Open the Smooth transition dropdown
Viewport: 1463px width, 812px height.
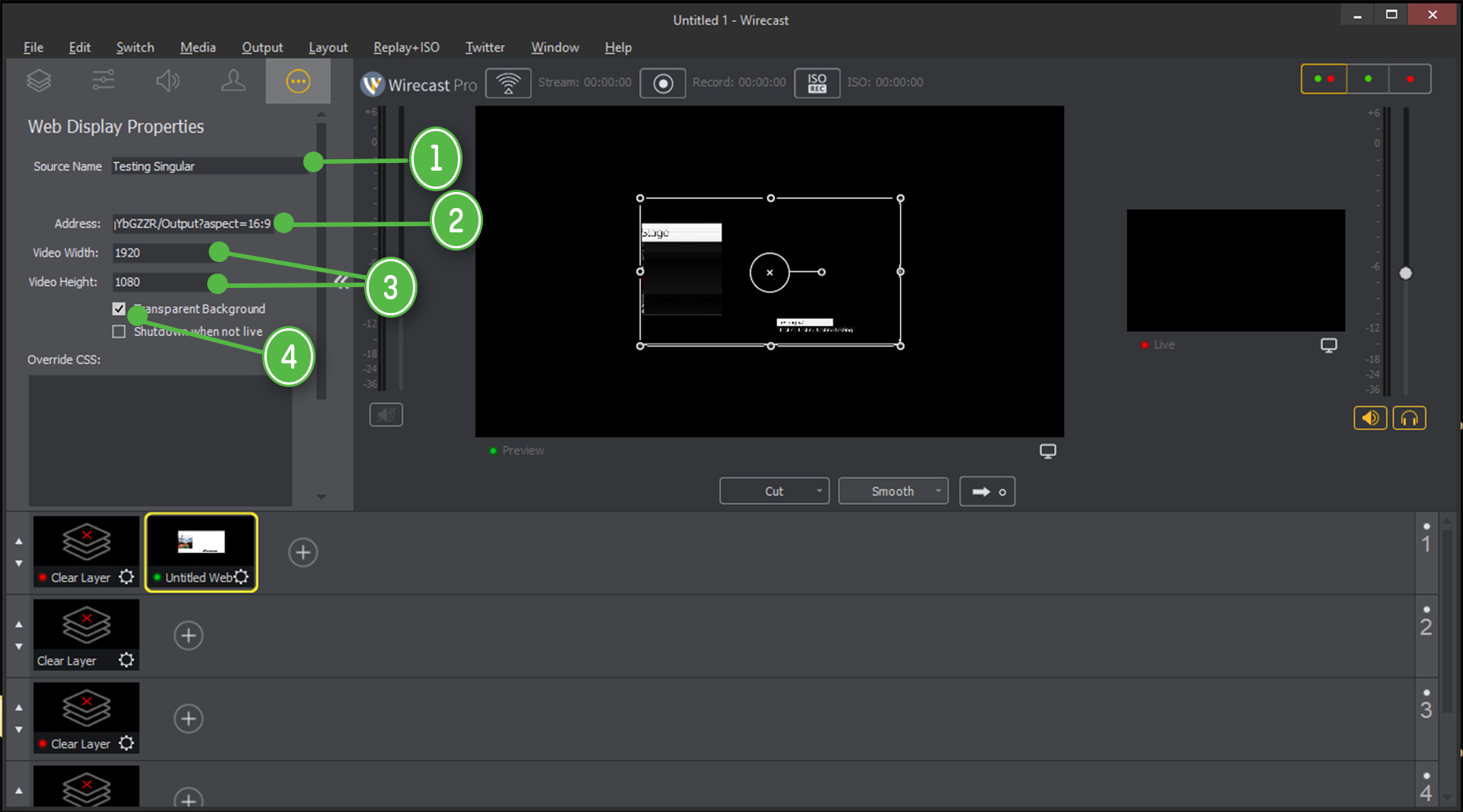[x=938, y=491]
